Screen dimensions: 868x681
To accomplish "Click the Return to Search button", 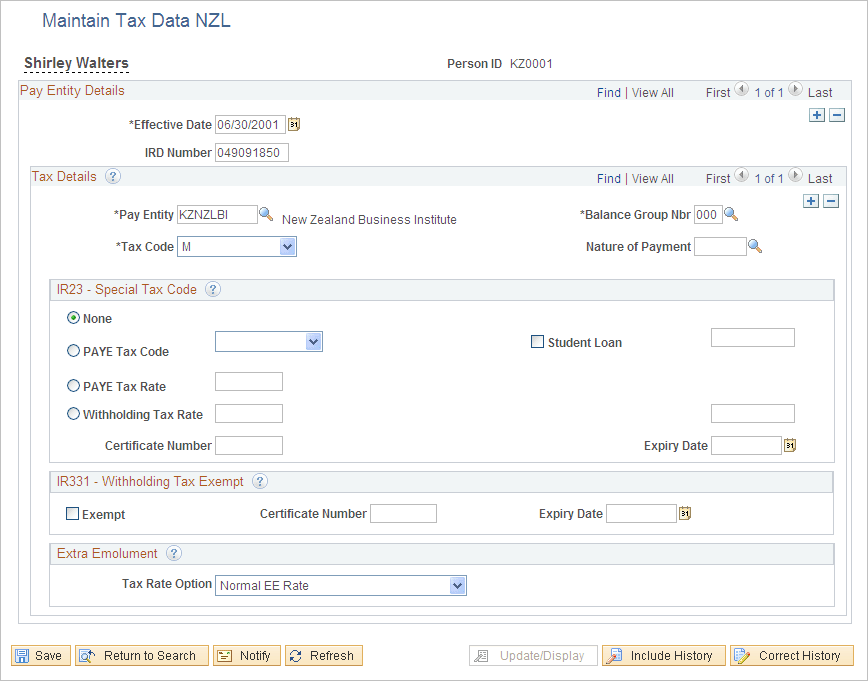I will pyautogui.click(x=141, y=655).
